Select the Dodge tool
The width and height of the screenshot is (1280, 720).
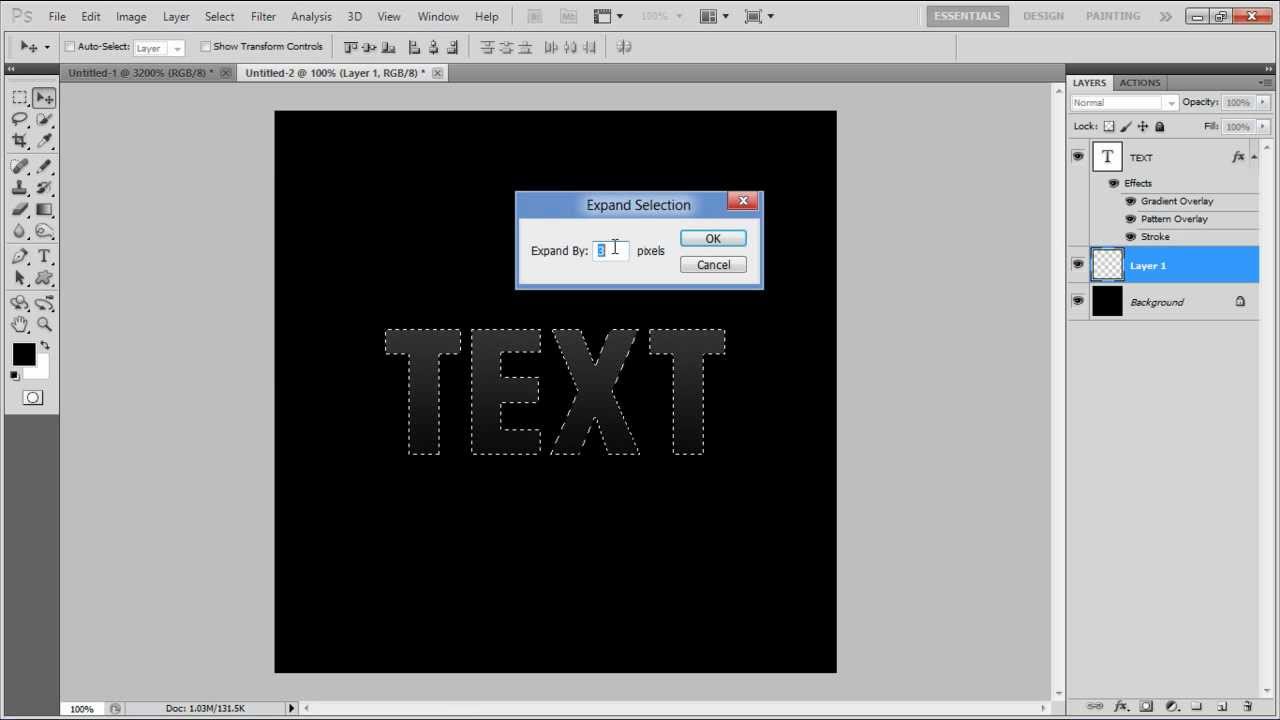point(44,232)
